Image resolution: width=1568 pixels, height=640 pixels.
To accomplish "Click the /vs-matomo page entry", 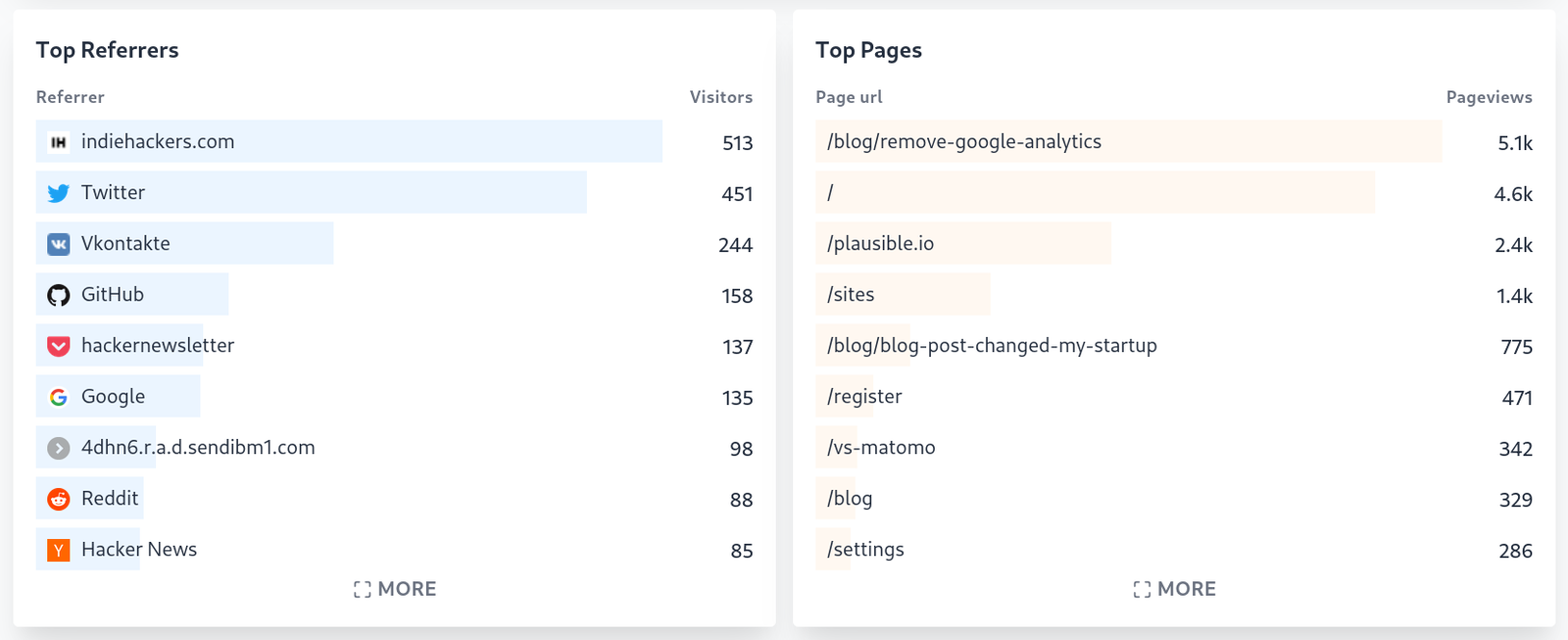I will pos(881,447).
